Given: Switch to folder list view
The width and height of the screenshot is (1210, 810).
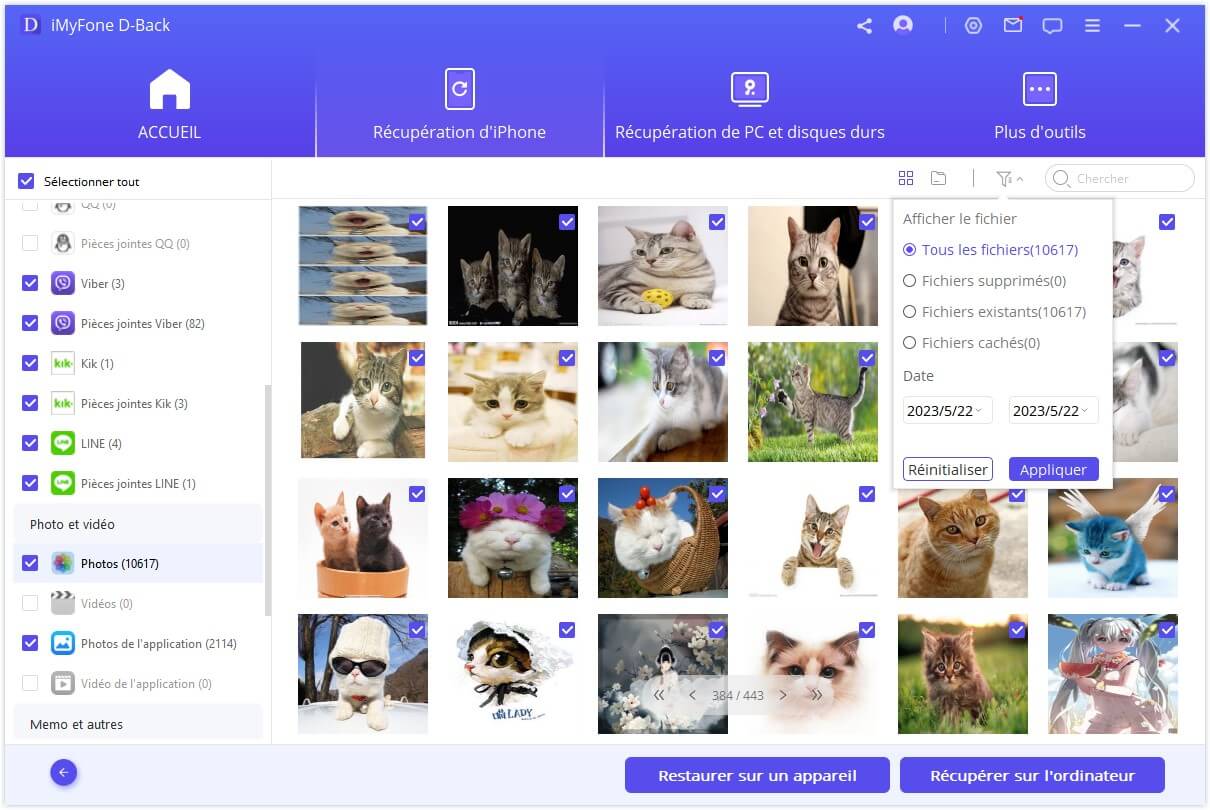Looking at the screenshot, I should pyautogui.click(x=938, y=177).
